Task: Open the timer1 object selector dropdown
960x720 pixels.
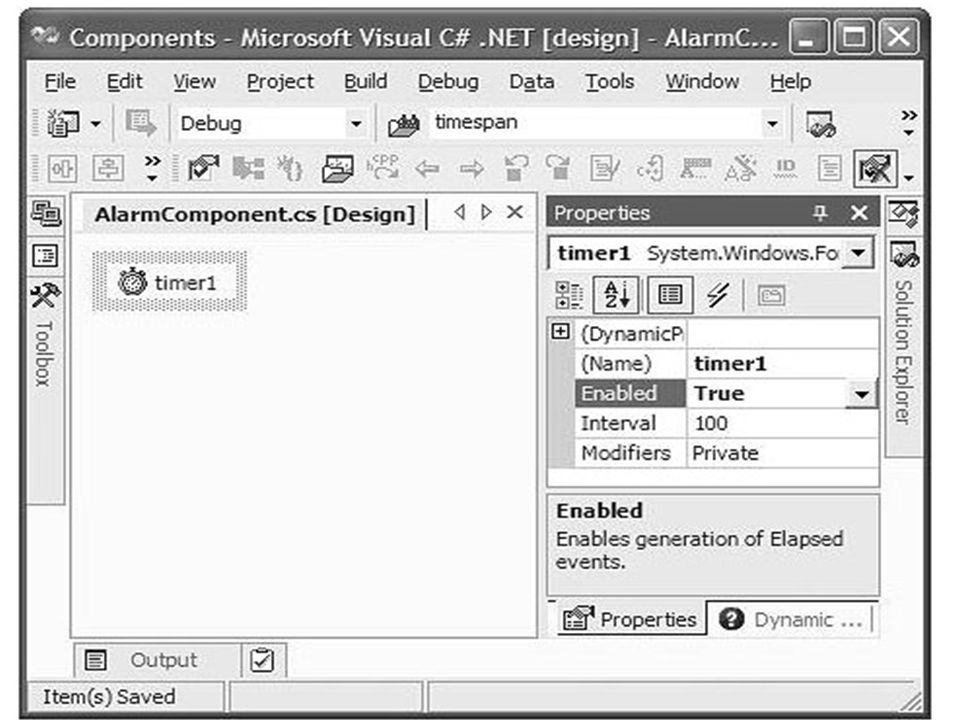Action: (858, 253)
